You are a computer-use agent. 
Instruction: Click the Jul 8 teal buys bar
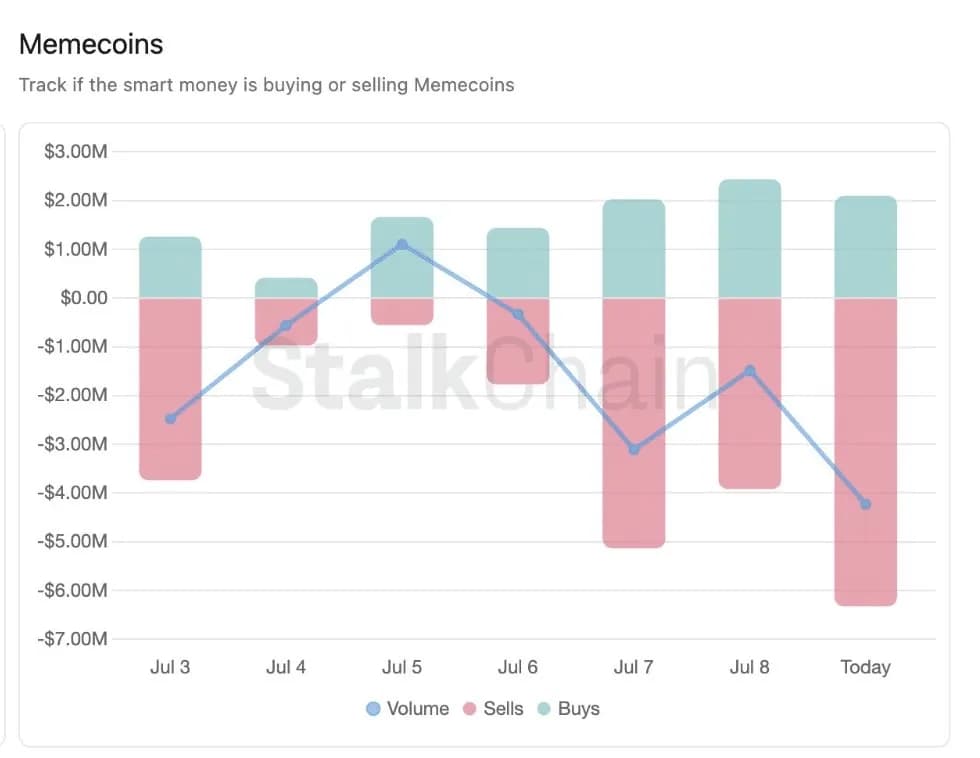coord(750,239)
